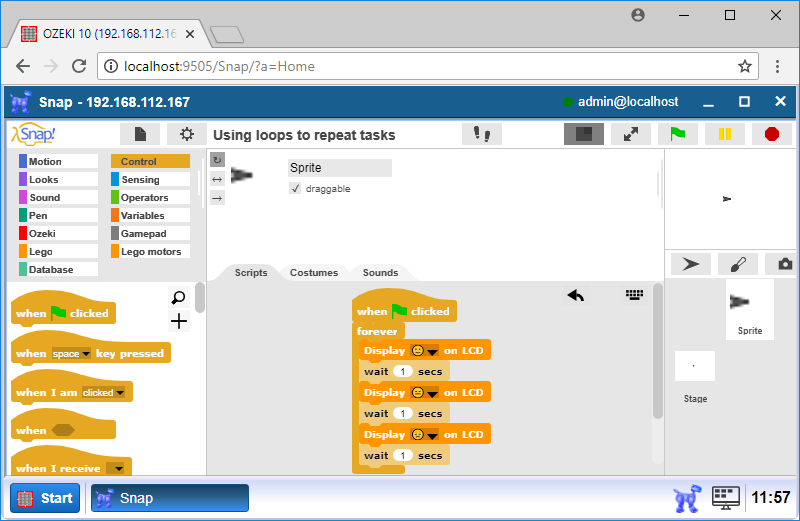Pause all scripts with yellow pause button

click(x=724, y=134)
